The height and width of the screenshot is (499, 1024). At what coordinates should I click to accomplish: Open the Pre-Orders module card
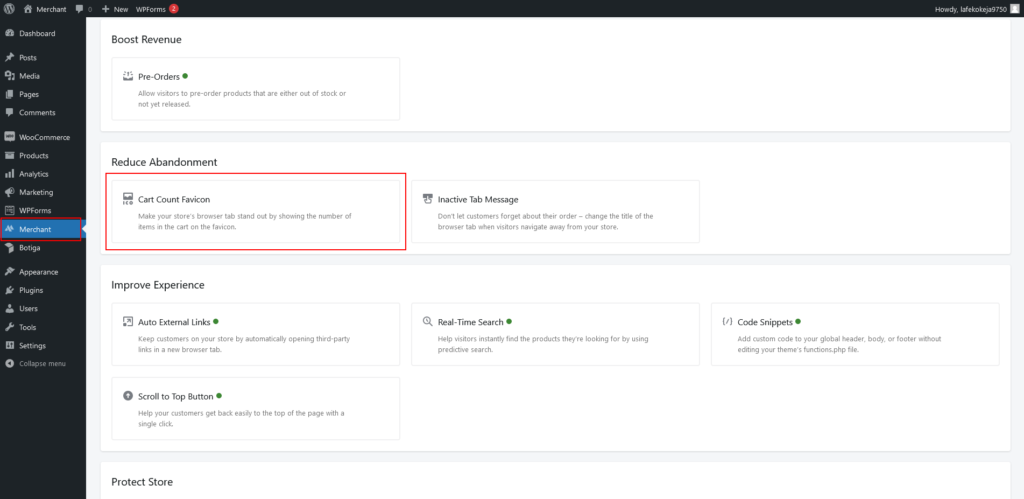tap(255, 89)
